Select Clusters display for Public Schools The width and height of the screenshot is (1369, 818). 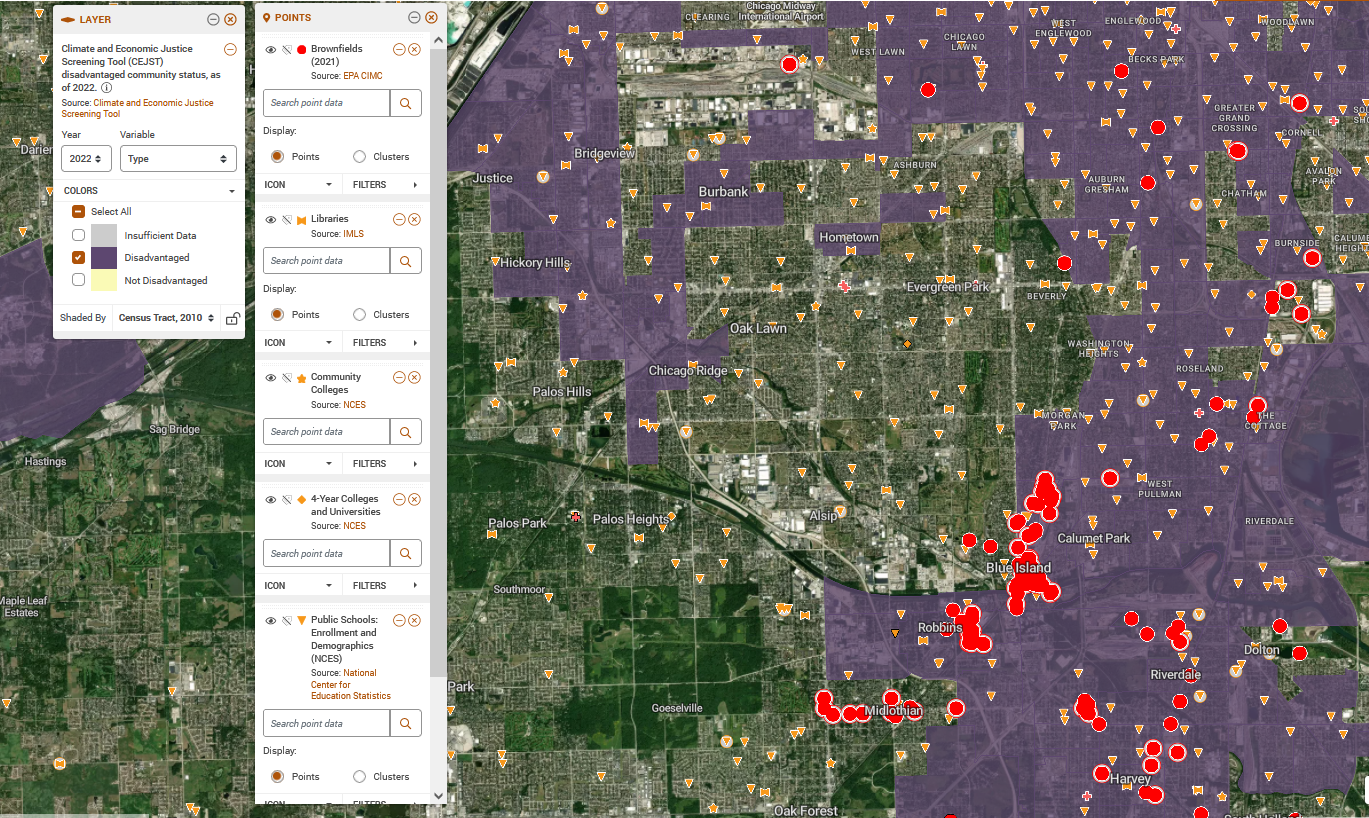[359, 777]
